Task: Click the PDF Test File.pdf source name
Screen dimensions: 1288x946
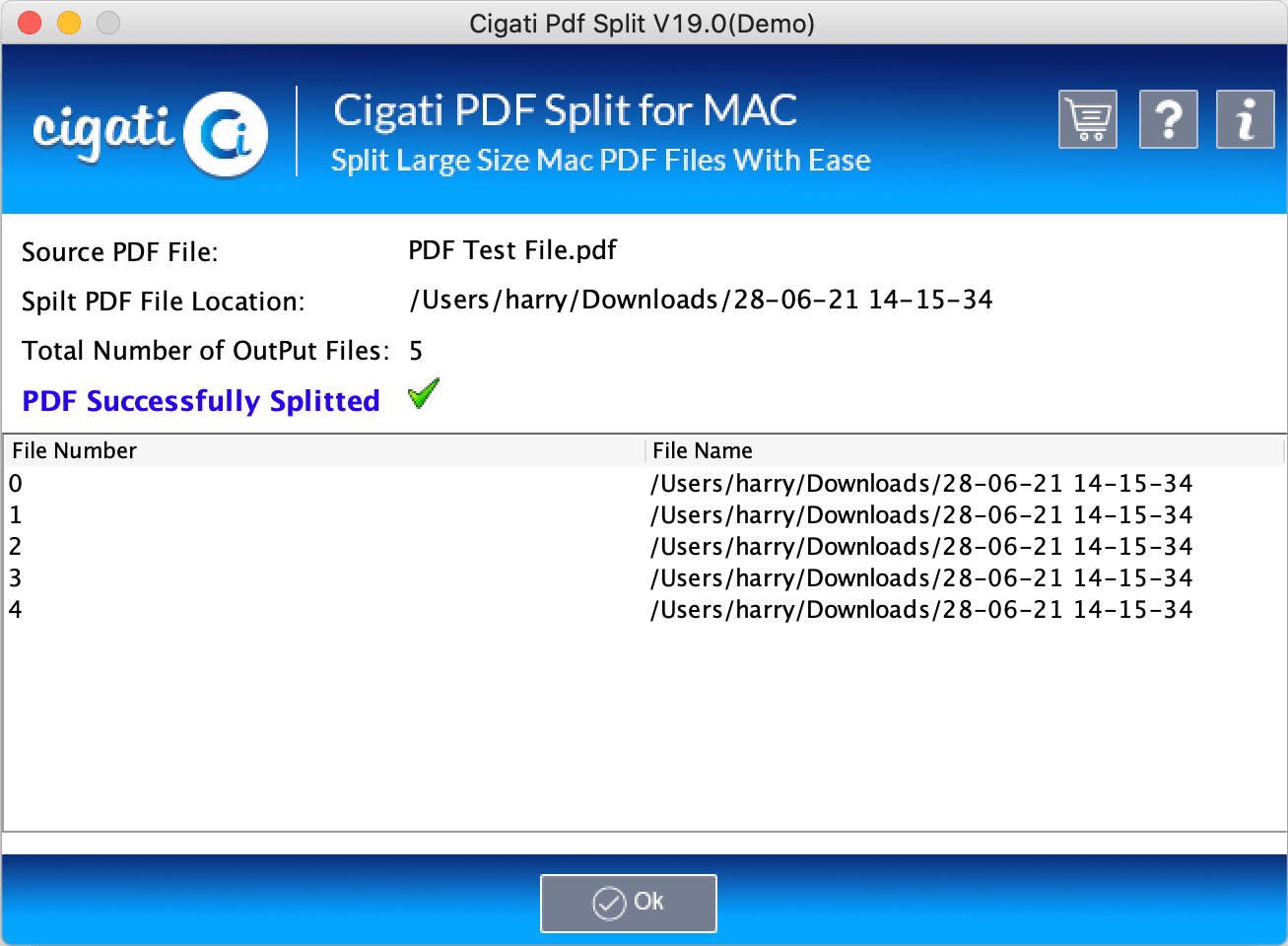Action: click(x=512, y=250)
